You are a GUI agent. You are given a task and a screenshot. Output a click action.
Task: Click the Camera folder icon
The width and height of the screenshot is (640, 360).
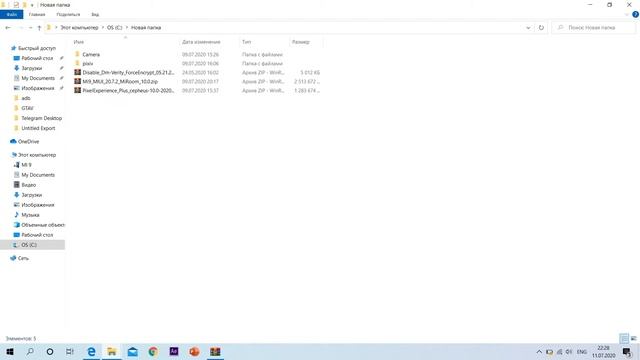click(78, 54)
